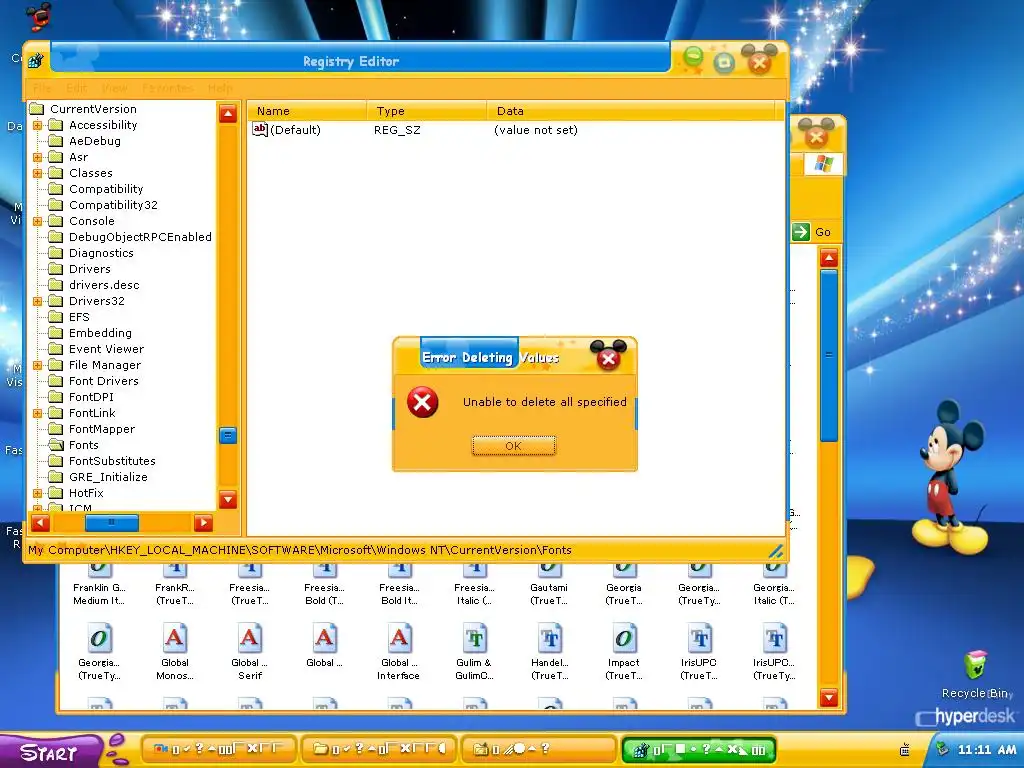1024x768 pixels.
Task: Select the DebugObjectRPCEnabled key
Action: 140,237
